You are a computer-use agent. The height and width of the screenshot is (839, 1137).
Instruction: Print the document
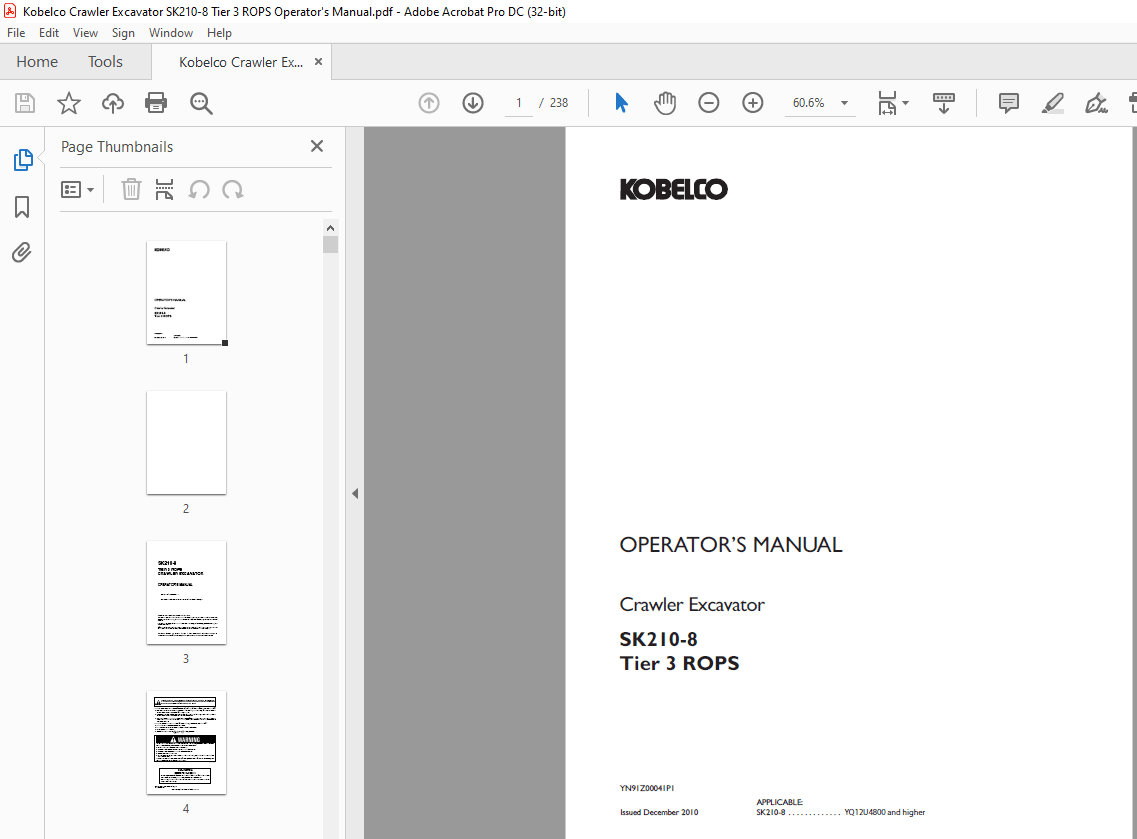point(156,103)
